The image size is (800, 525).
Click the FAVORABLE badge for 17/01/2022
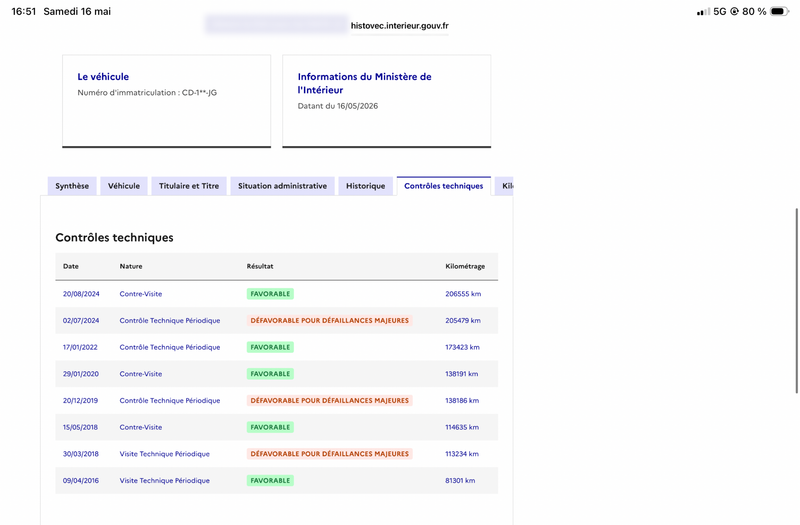[x=270, y=347]
